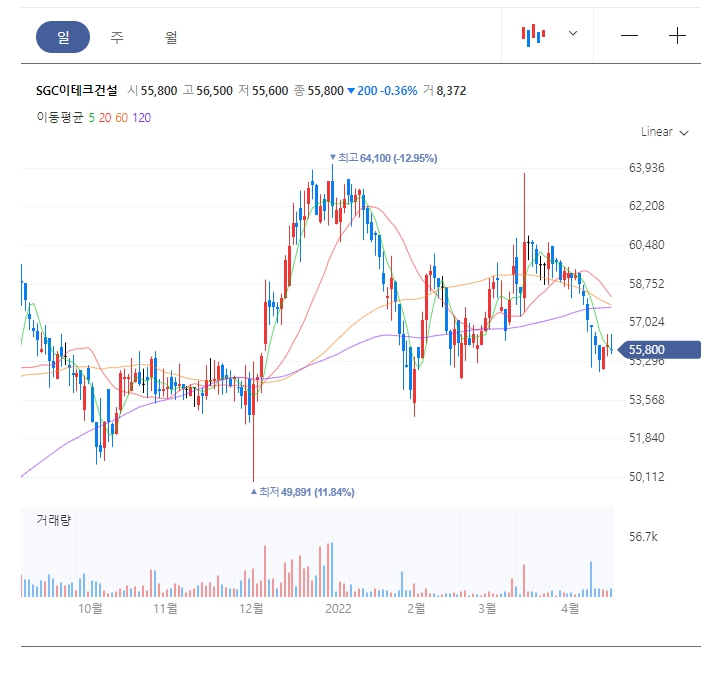This screenshot has width=710, height=675.
Task: Expand the chart type dropdown chevron
Action: 573,33
